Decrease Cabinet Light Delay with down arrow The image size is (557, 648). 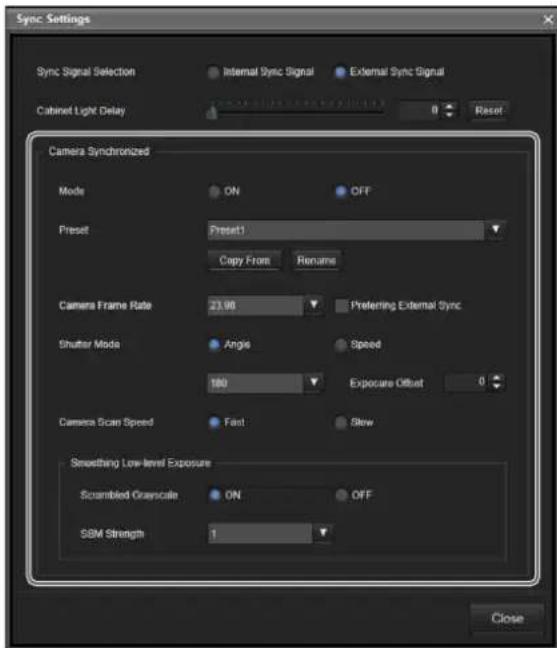pos(450,115)
